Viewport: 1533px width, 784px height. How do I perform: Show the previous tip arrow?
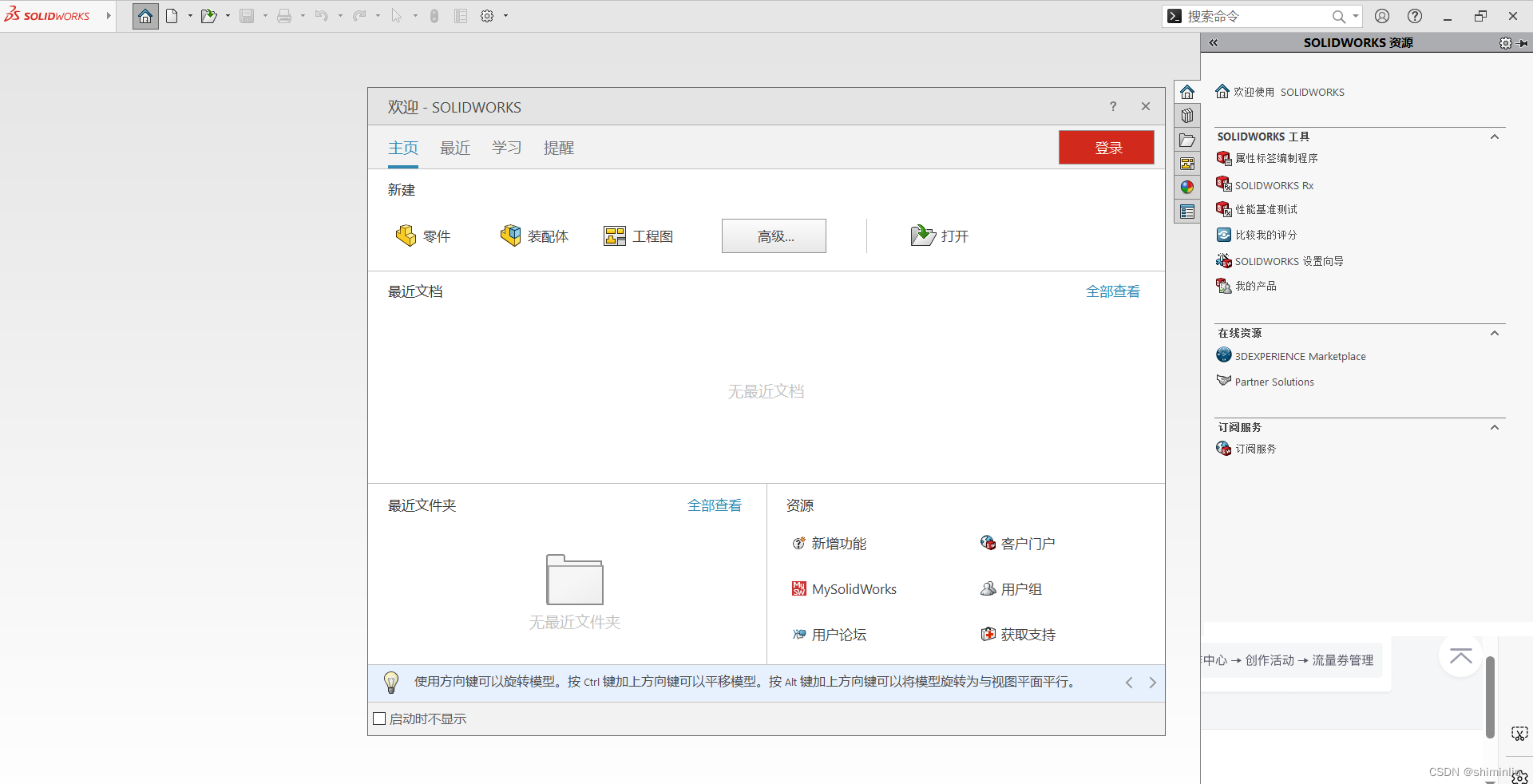coord(1129,683)
